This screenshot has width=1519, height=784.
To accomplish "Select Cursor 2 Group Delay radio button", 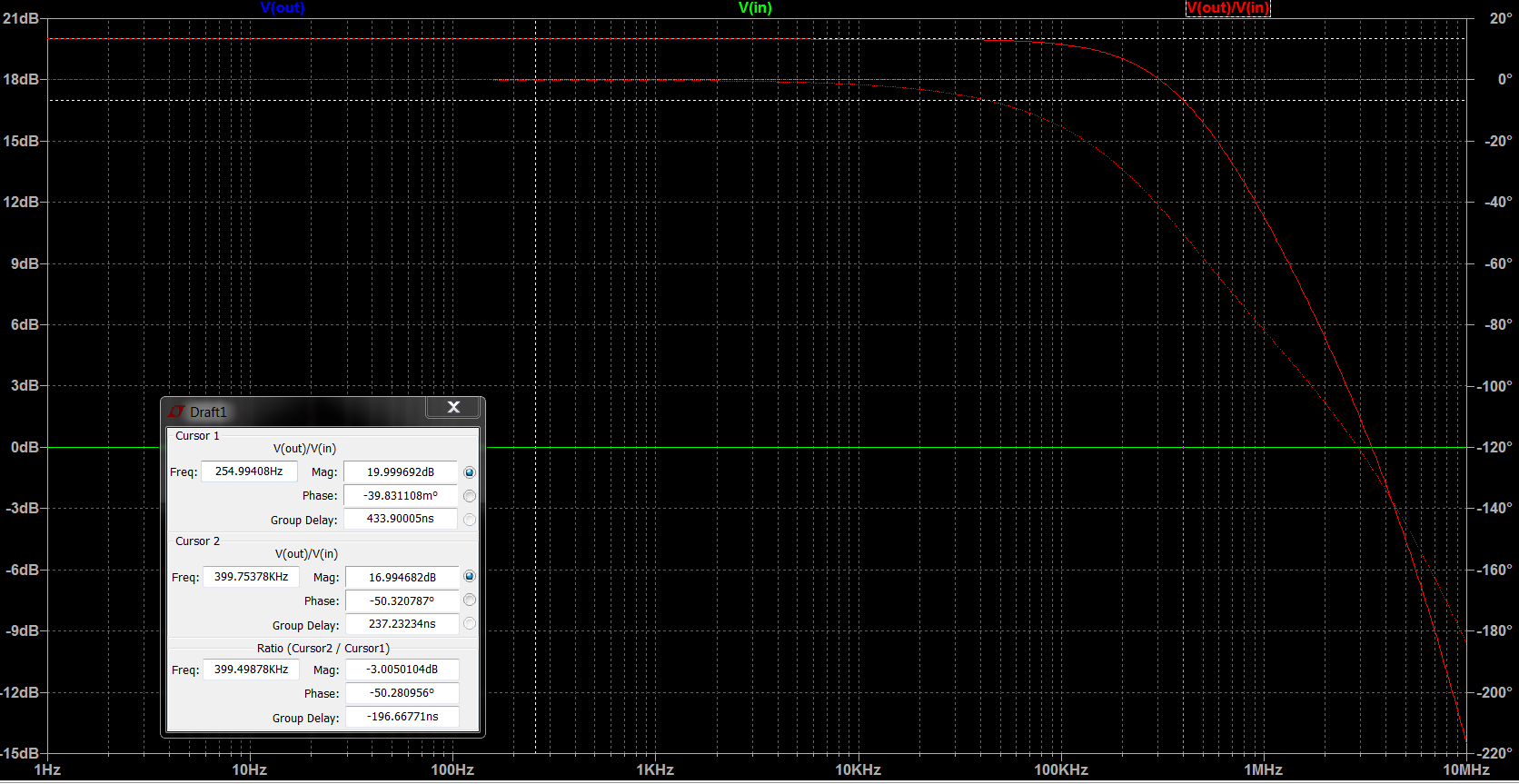I will [x=470, y=623].
